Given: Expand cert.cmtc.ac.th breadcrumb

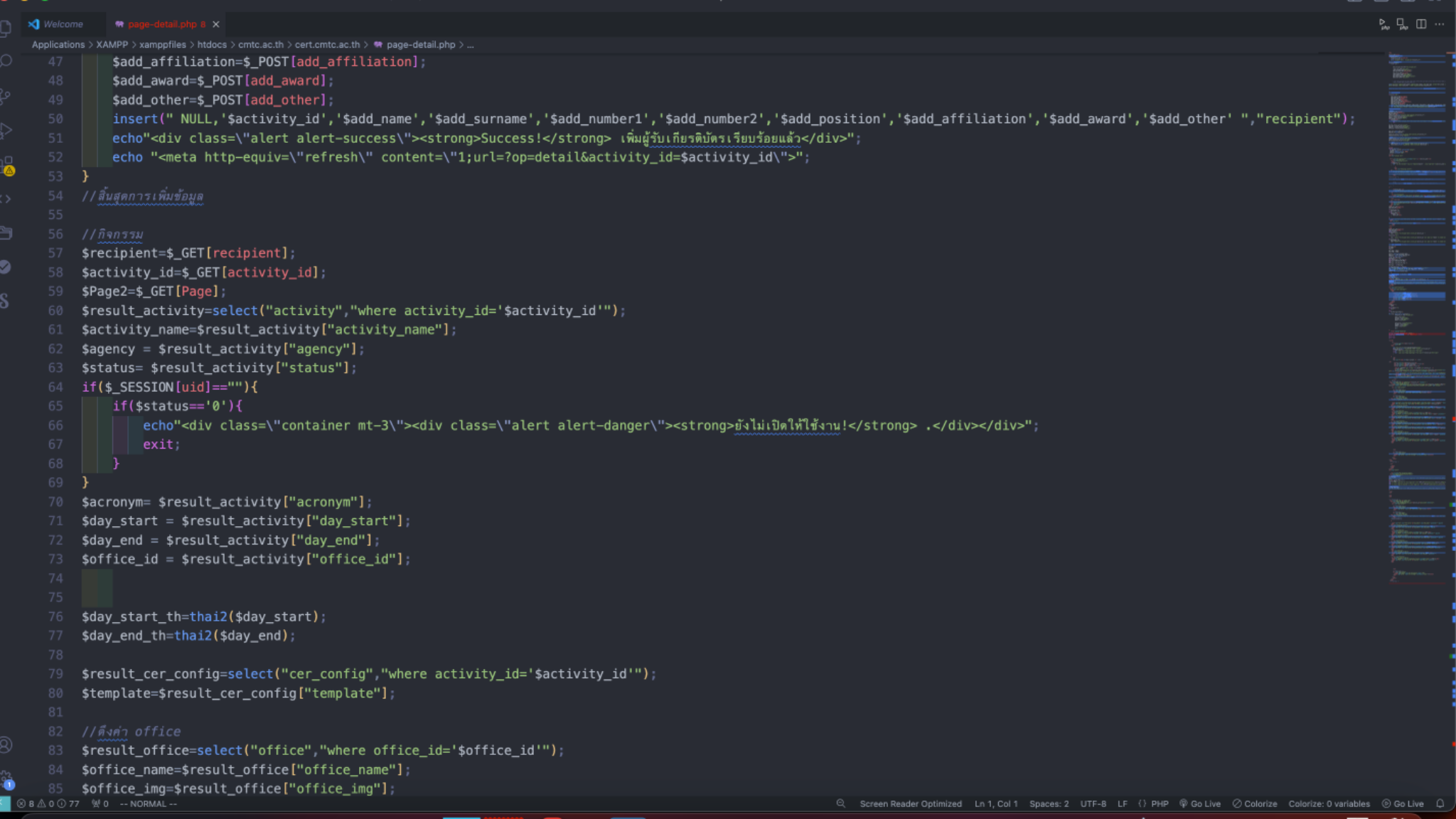Looking at the screenshot, I should [328, 44].
